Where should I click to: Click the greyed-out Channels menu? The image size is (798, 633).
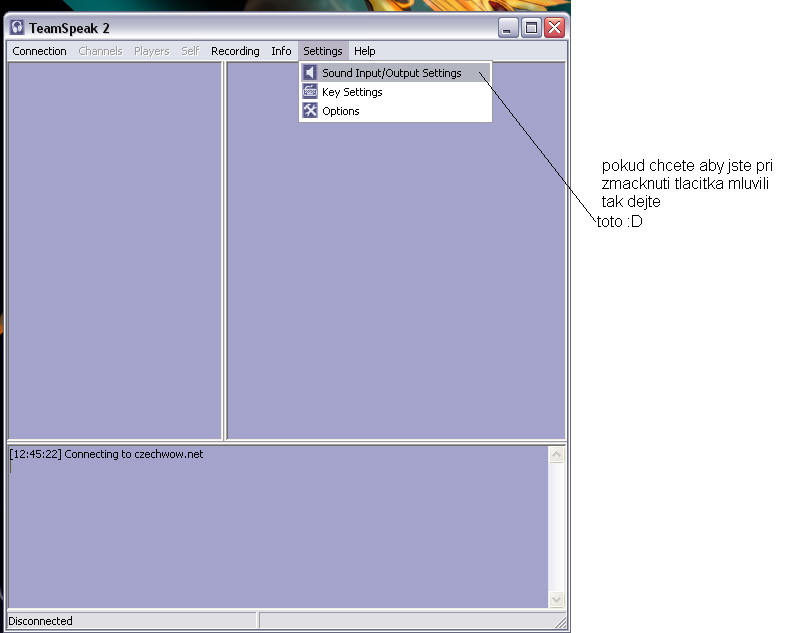coord(100,51)
